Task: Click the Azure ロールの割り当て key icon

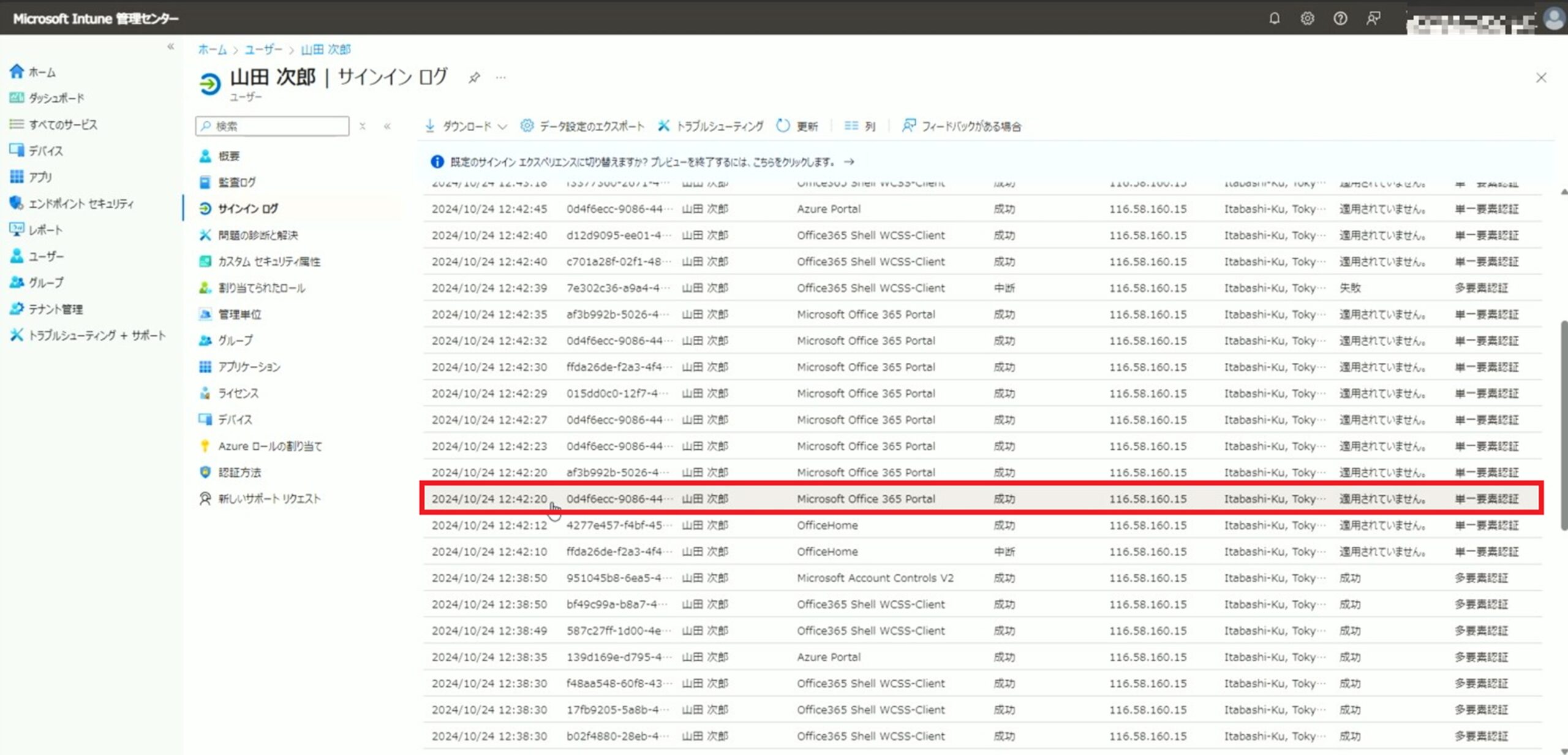Action: click(x=205, y=446)
